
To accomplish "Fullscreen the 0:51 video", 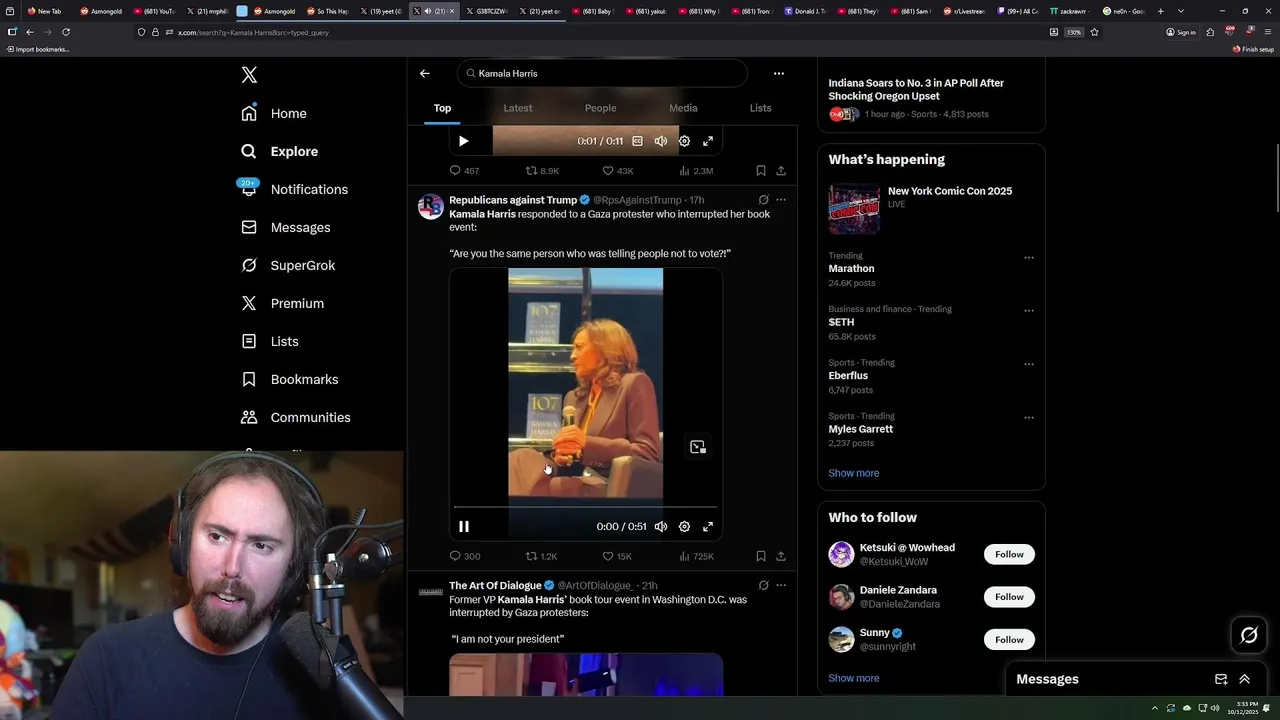I will tap(708, 527).
